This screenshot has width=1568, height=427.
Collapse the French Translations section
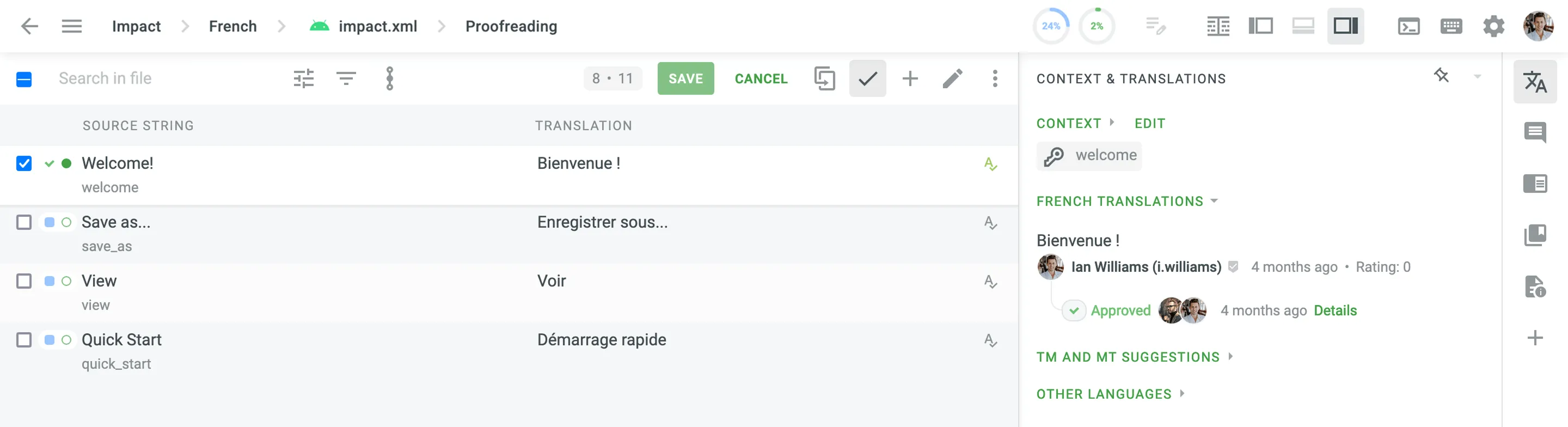(1126, 202)
